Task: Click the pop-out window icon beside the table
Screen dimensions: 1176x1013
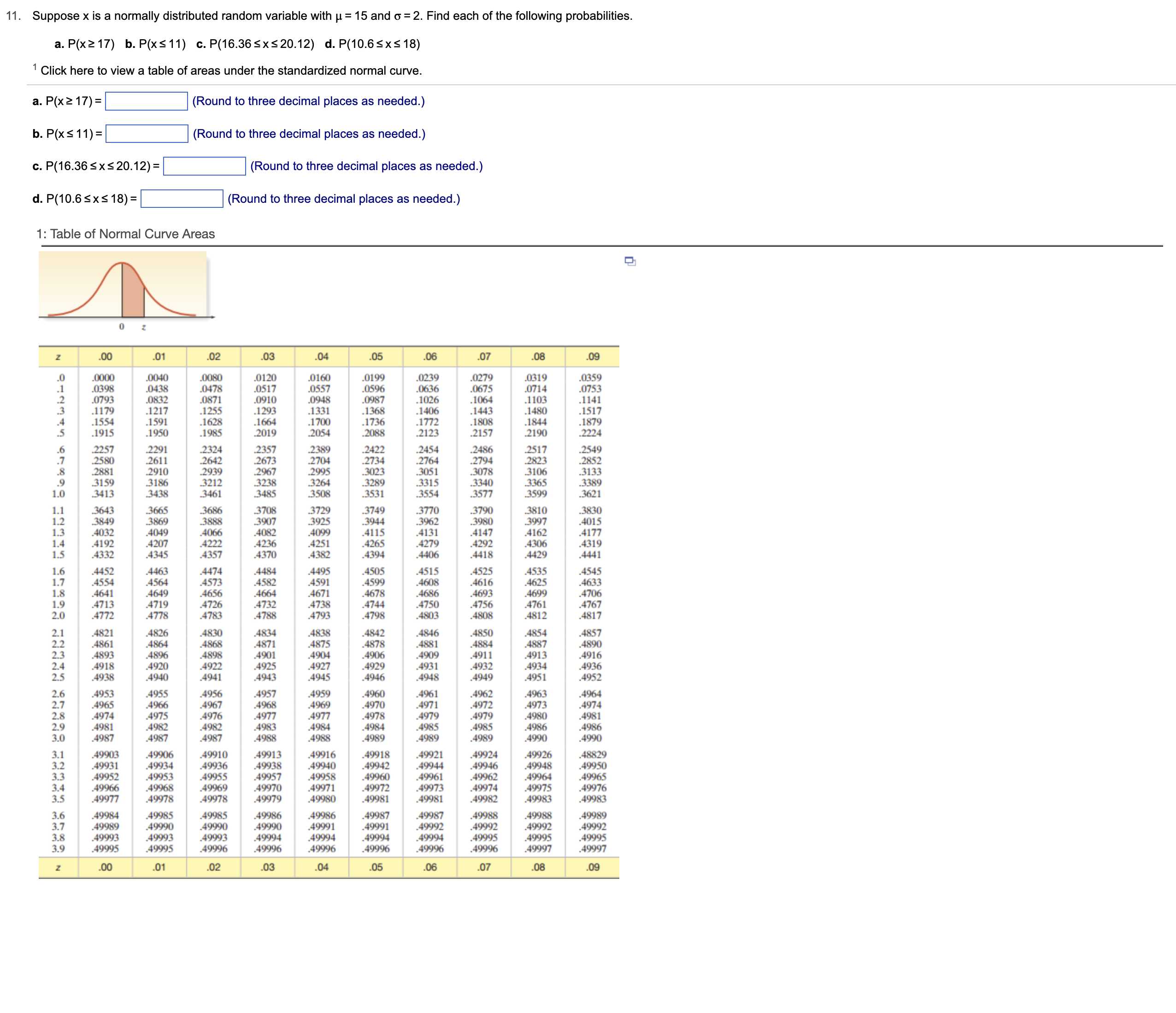Action: click(x=630, y=261)
